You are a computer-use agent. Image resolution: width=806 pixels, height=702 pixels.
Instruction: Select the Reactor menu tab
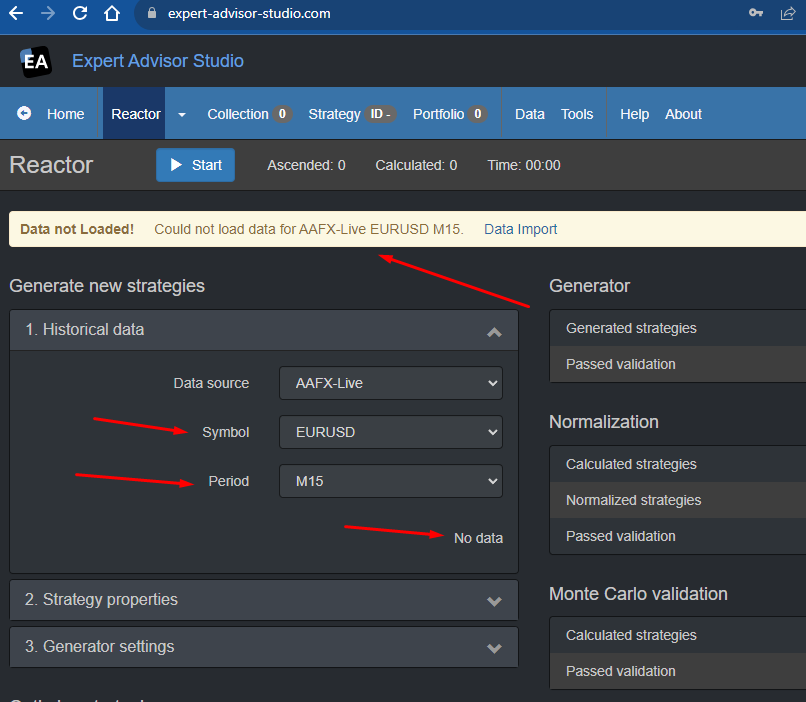pyautogui.click(x=136, y=114)
